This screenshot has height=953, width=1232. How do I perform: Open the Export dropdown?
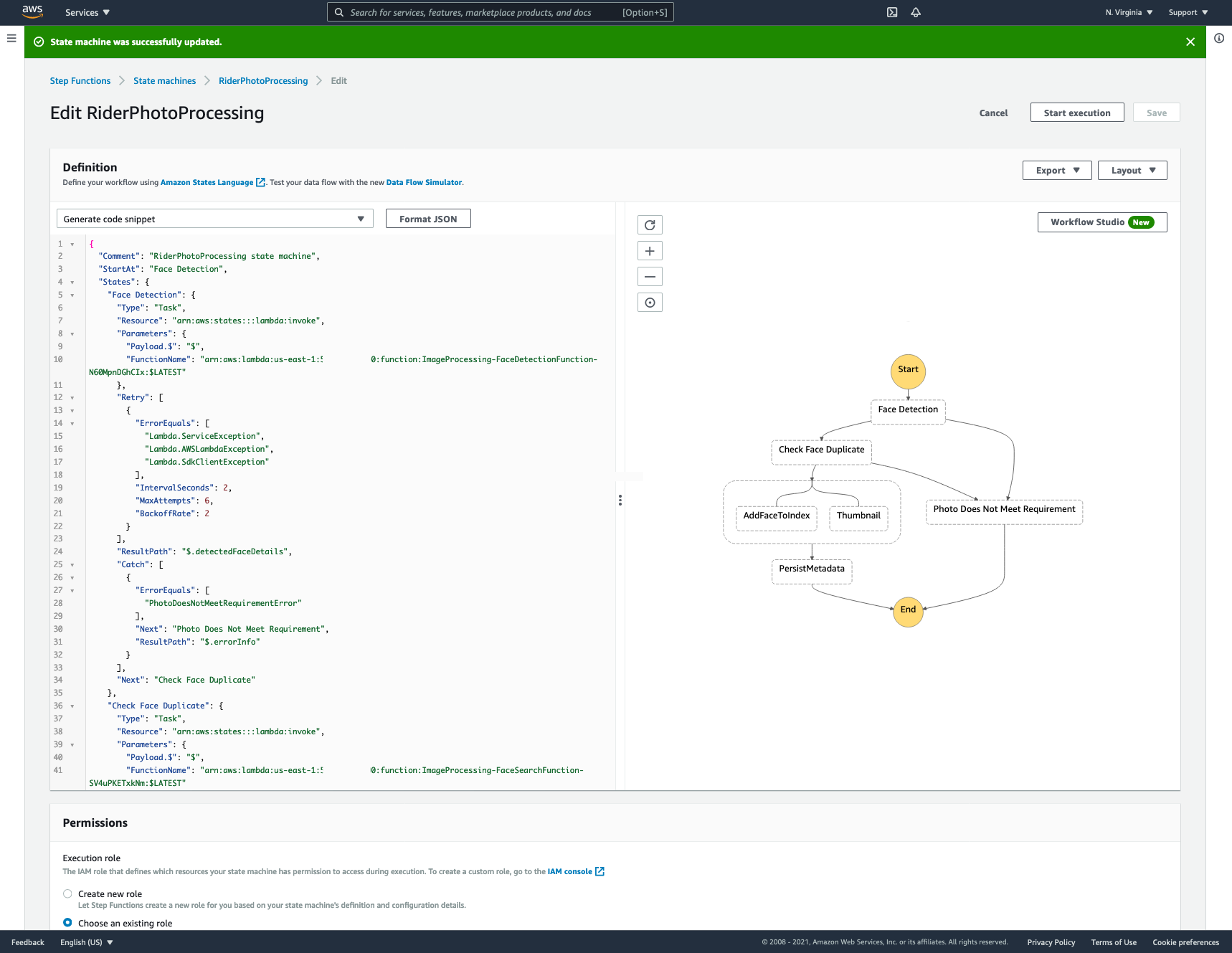[x=1057, y=170]
